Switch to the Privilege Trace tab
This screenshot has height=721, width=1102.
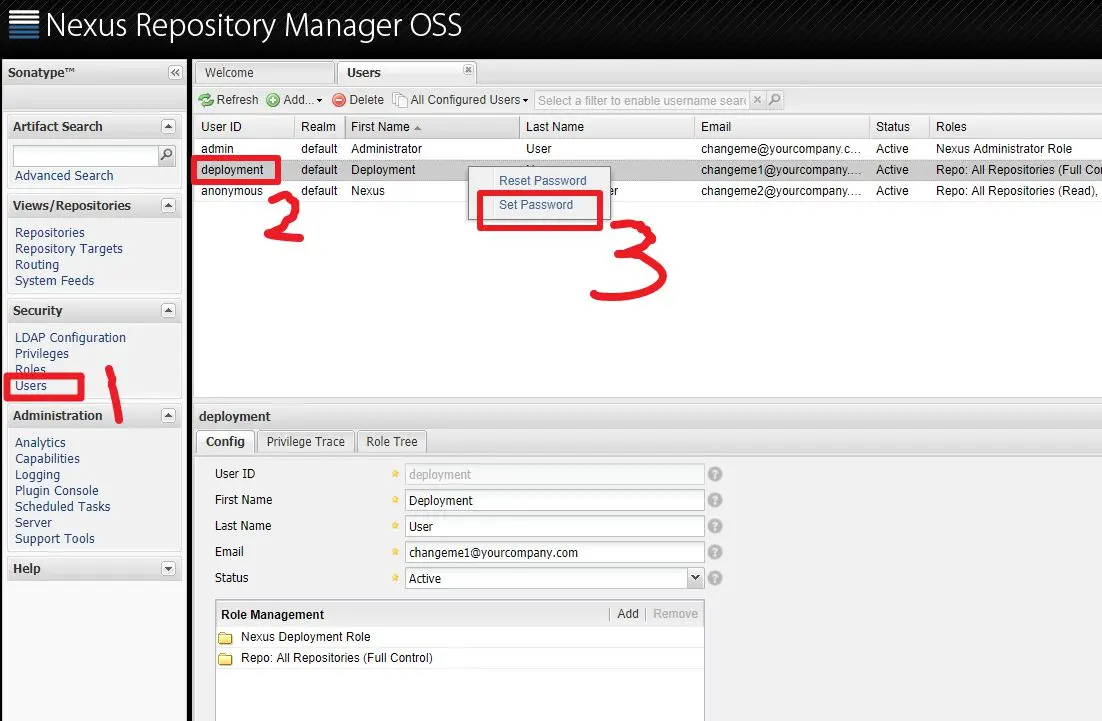[x=306, y=441]
